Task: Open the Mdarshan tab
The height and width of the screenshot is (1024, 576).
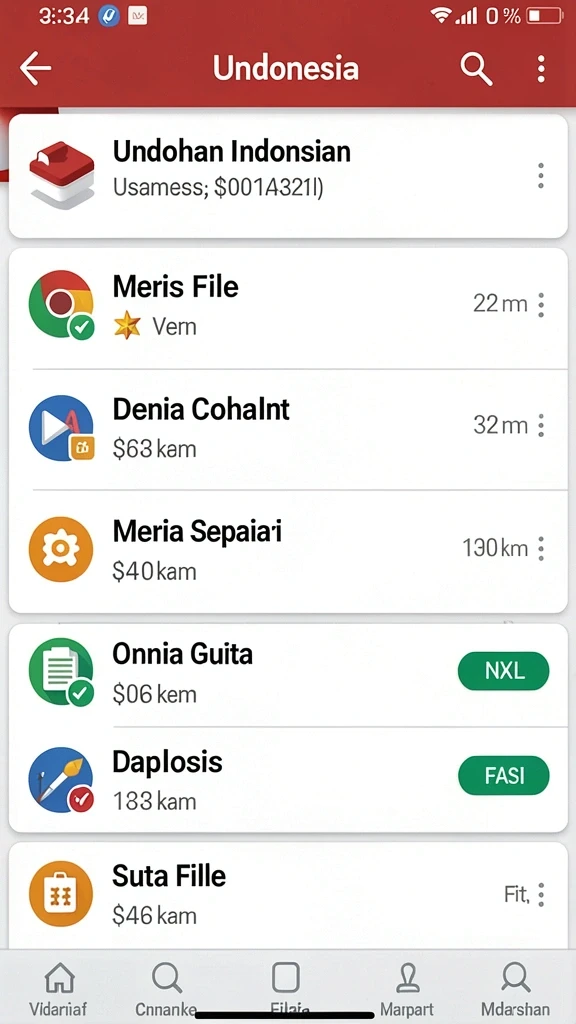Action: pyautogui.click(x=515, y=989)
